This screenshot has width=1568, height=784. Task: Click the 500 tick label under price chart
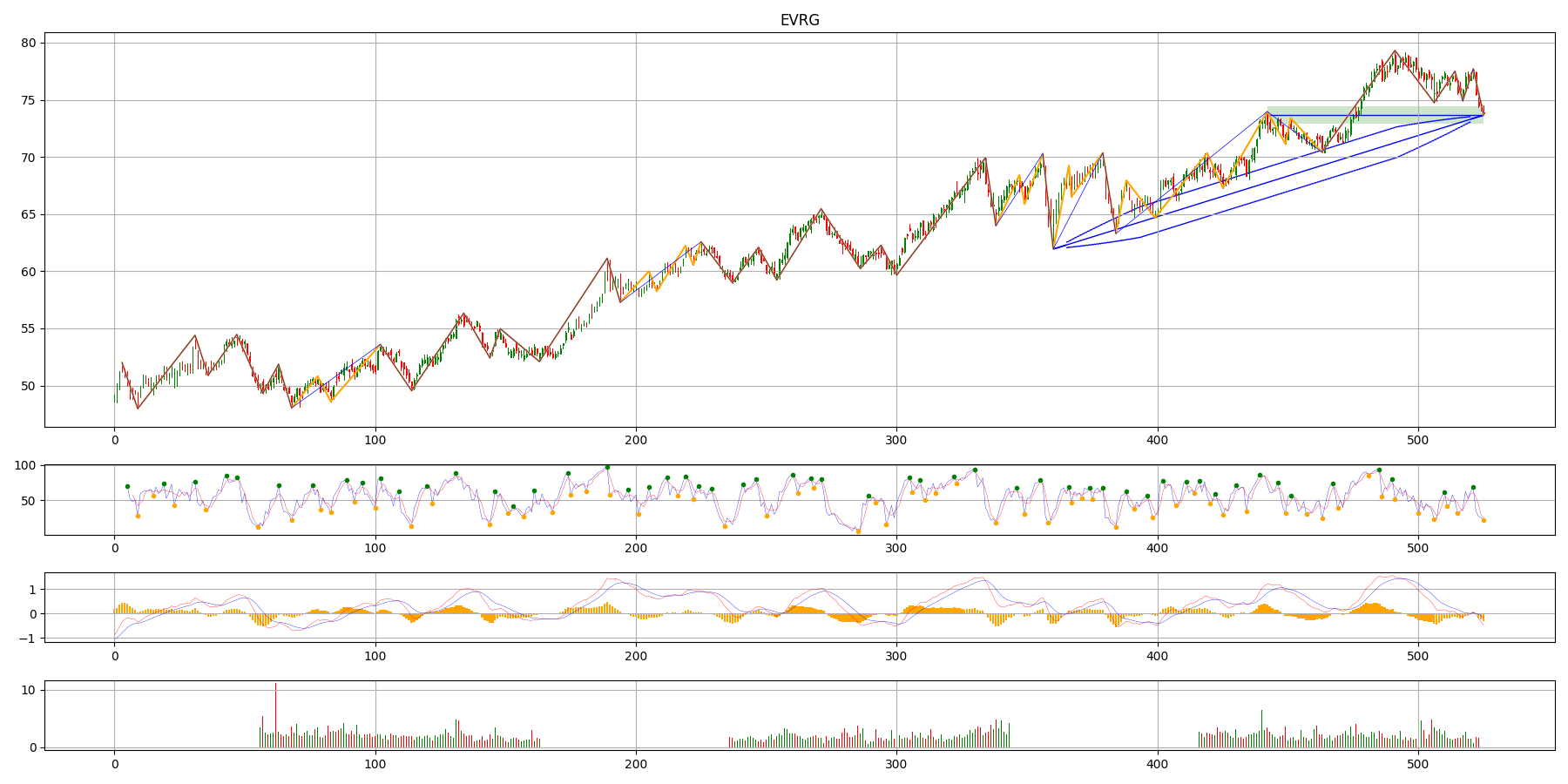1417,441
